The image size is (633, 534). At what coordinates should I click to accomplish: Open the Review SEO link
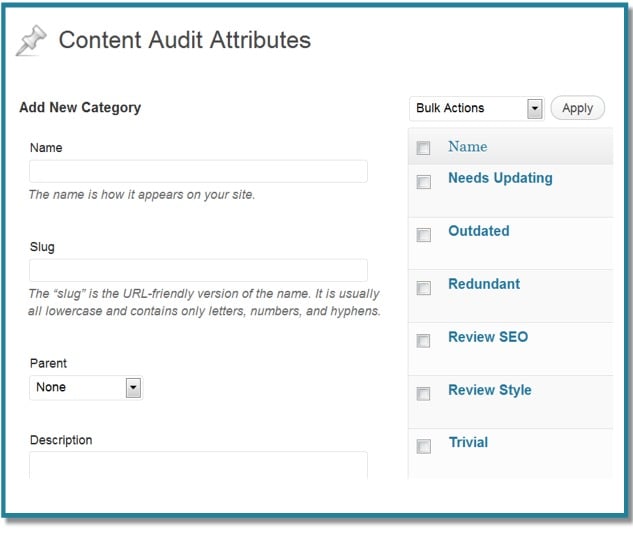[x=488, y=337]
